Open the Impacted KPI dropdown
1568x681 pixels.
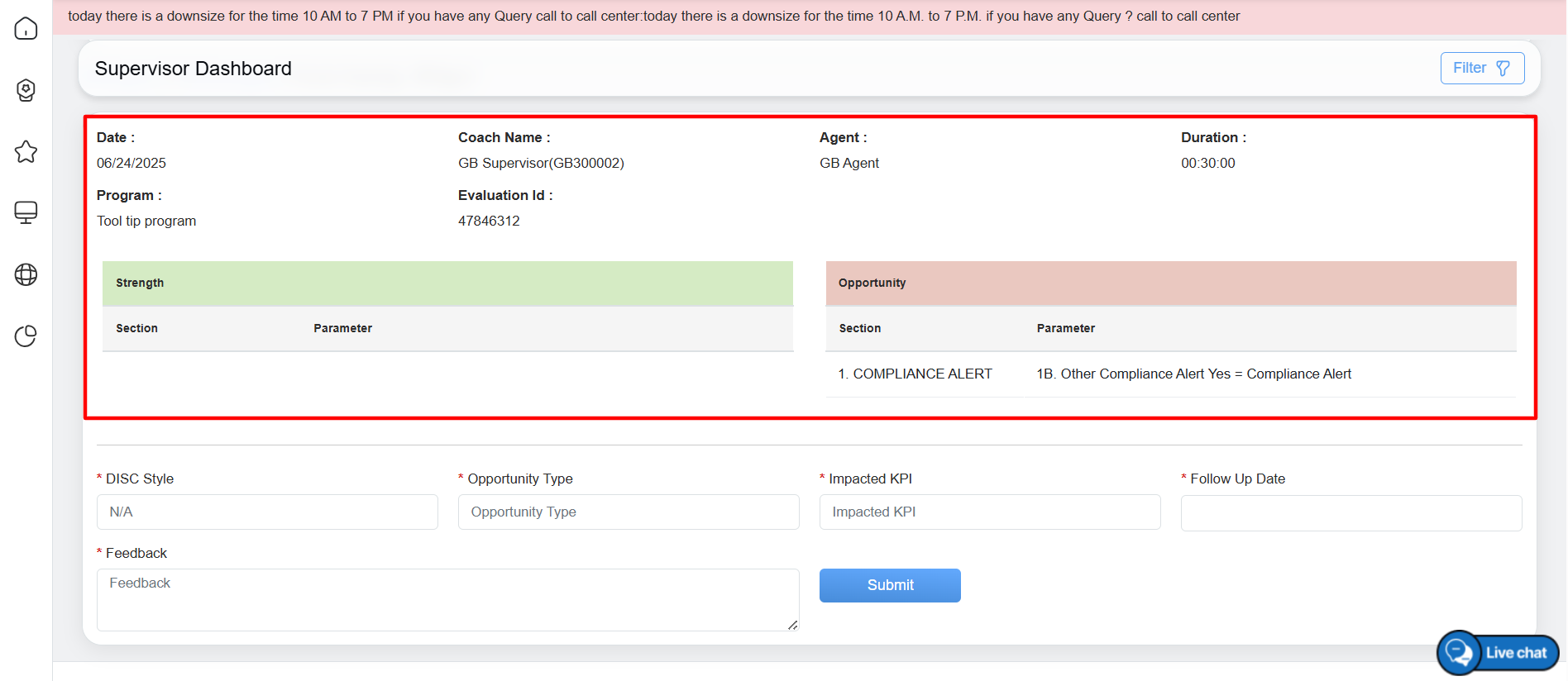989,512
